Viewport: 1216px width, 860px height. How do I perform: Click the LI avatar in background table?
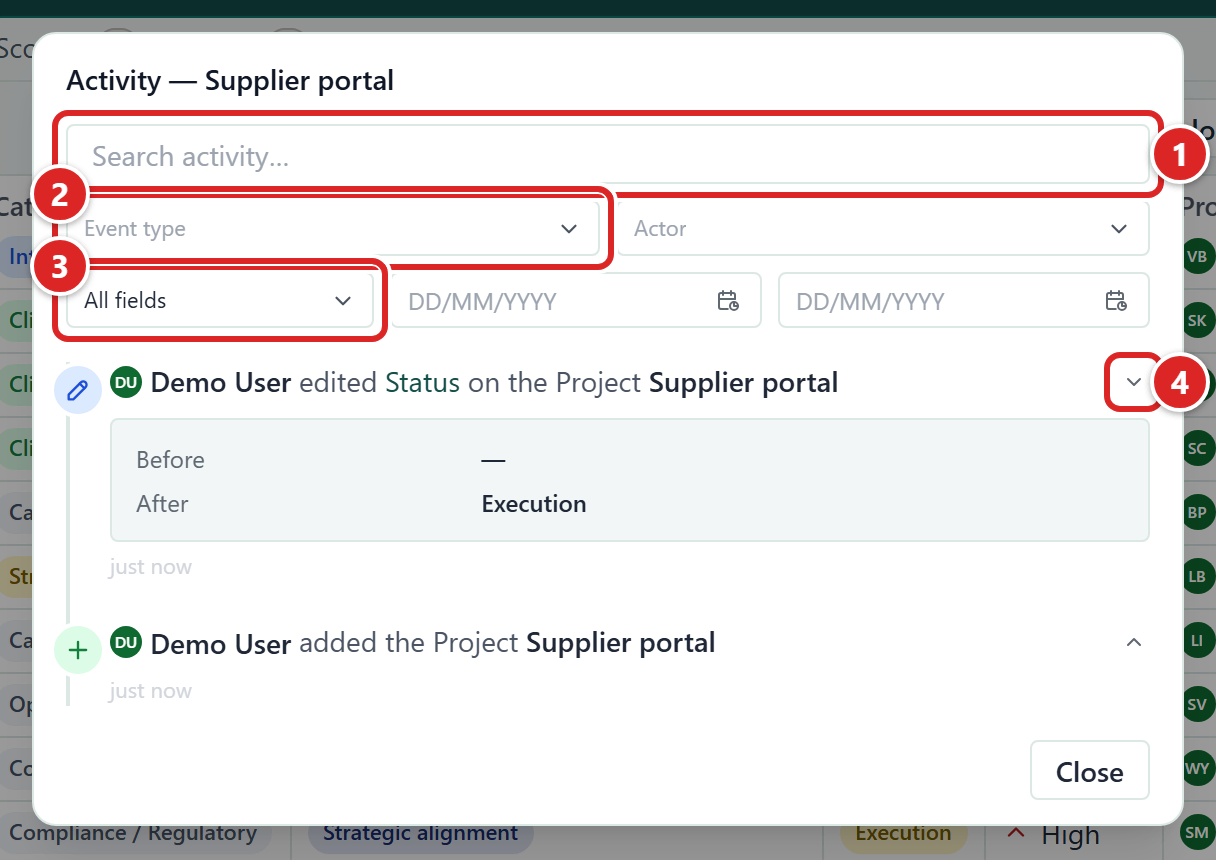click(1197, 640)
